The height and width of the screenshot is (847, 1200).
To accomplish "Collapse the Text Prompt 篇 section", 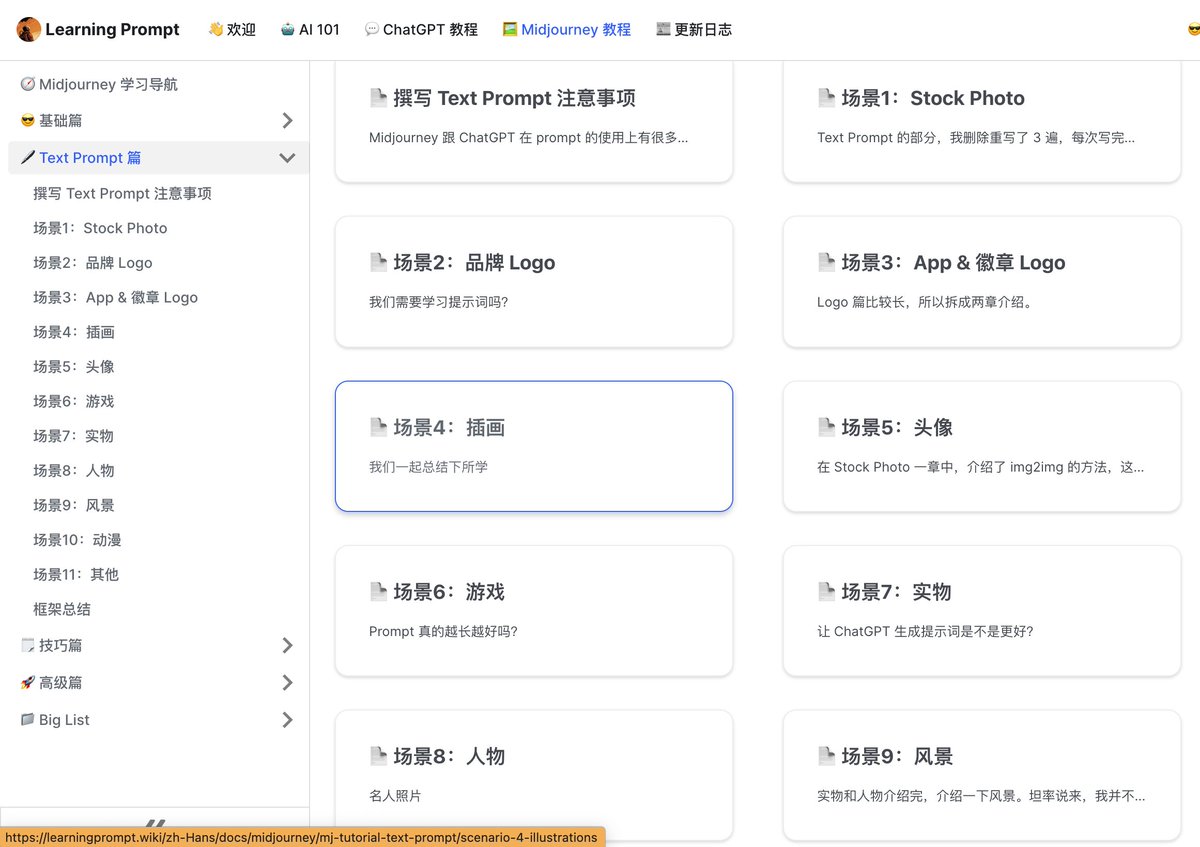I will [x=288, y=157].
